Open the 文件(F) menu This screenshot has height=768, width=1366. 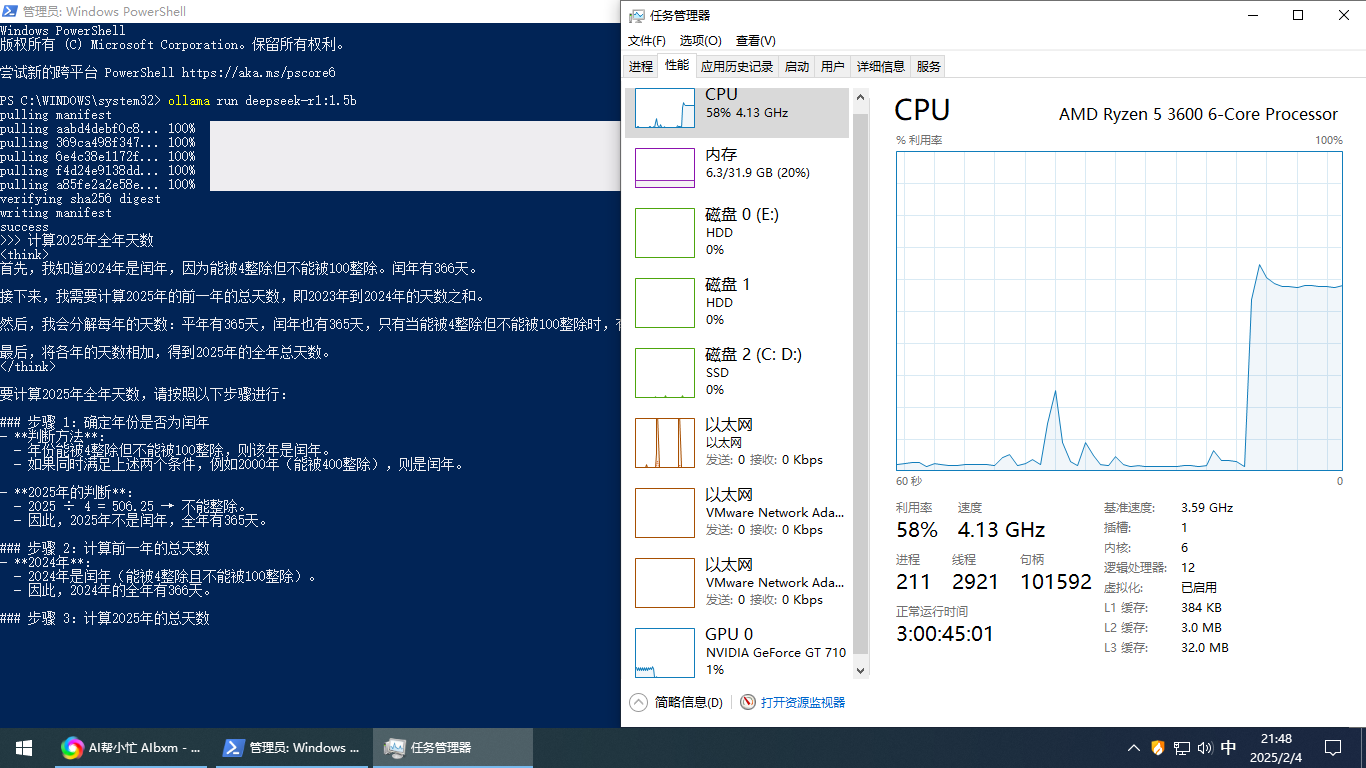(647, 41)
